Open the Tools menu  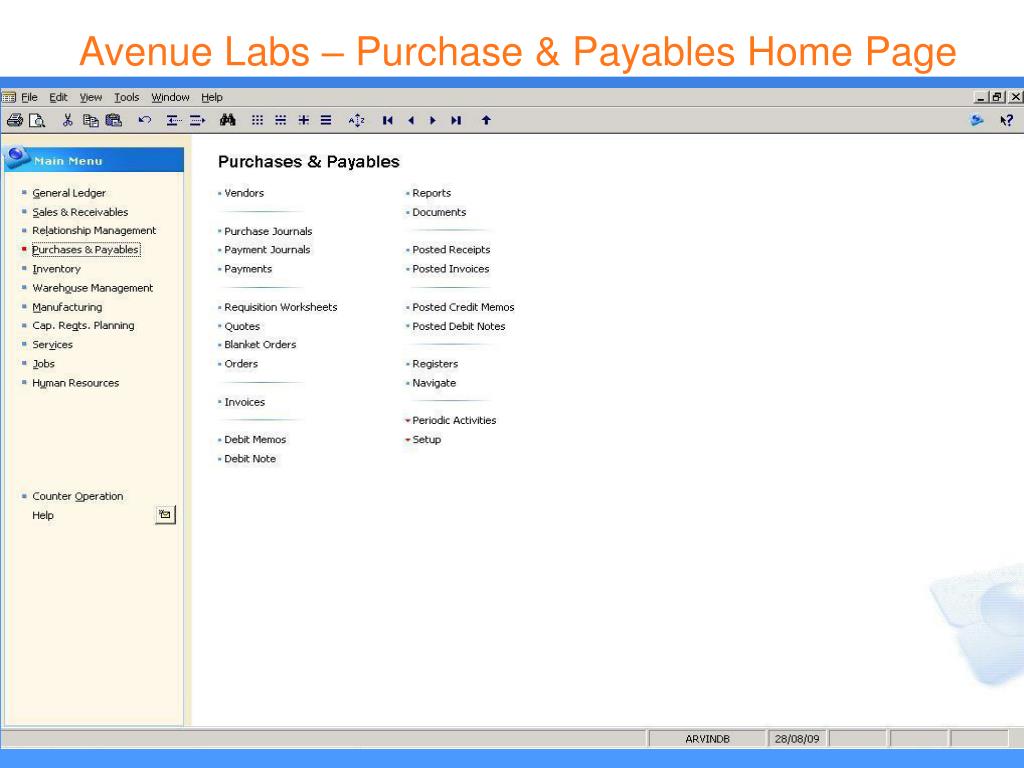tap(127, 97)
